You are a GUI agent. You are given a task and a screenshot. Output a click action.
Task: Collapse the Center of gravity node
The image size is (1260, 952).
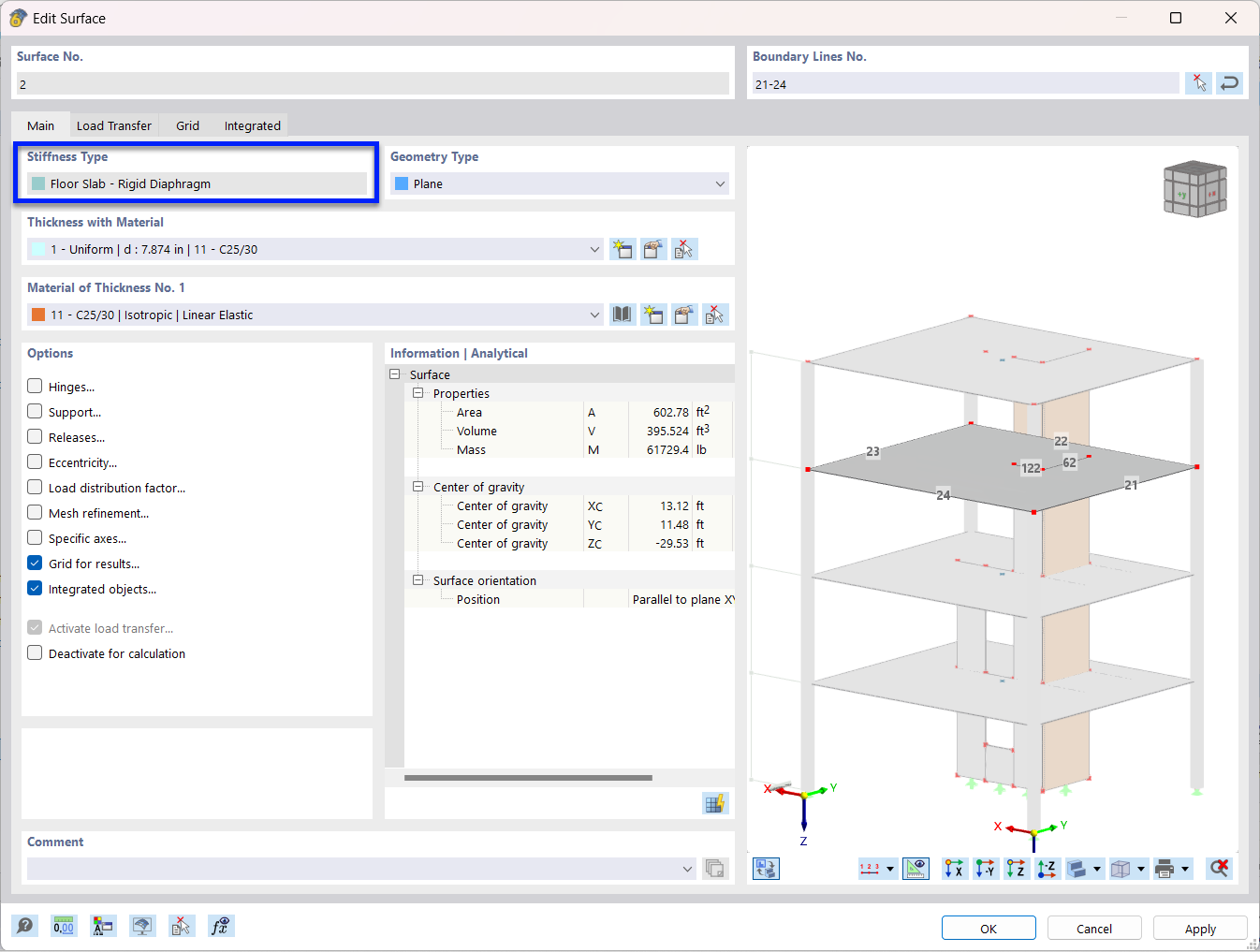pyautogui.click(x=418, y=487)
